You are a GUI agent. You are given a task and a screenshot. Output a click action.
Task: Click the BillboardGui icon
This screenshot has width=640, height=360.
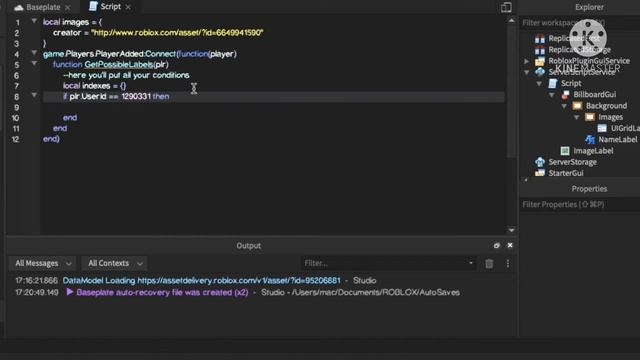coord(565,95)
